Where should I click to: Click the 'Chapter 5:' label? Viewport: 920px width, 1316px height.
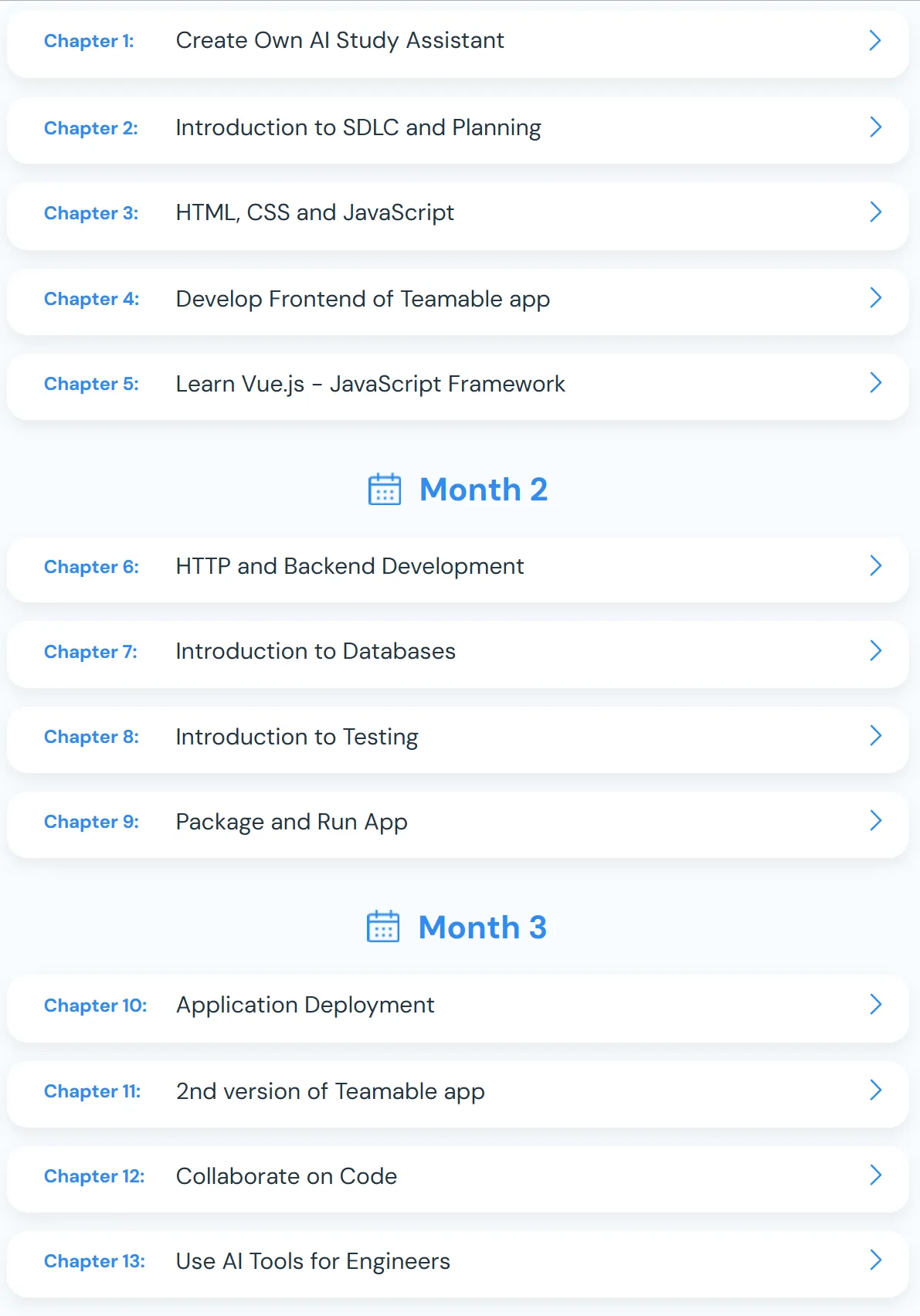click(x=91, y=384)
